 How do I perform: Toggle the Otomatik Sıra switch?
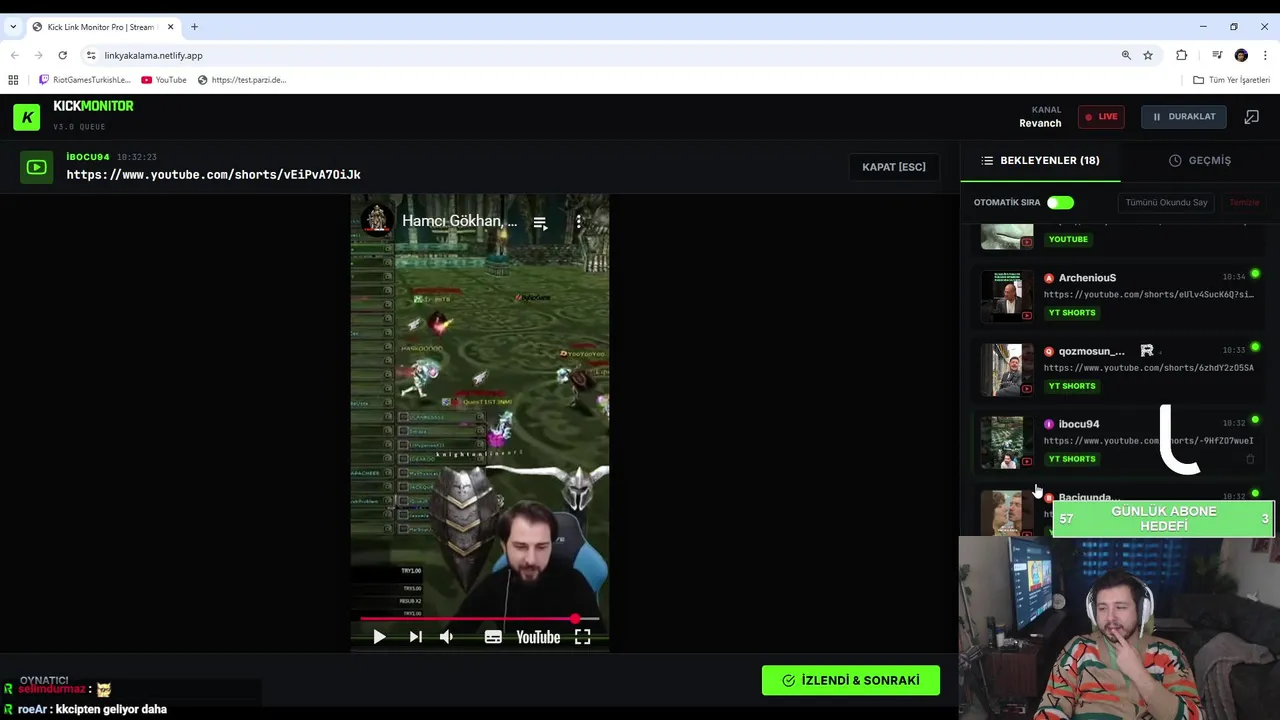point(1060,203)
